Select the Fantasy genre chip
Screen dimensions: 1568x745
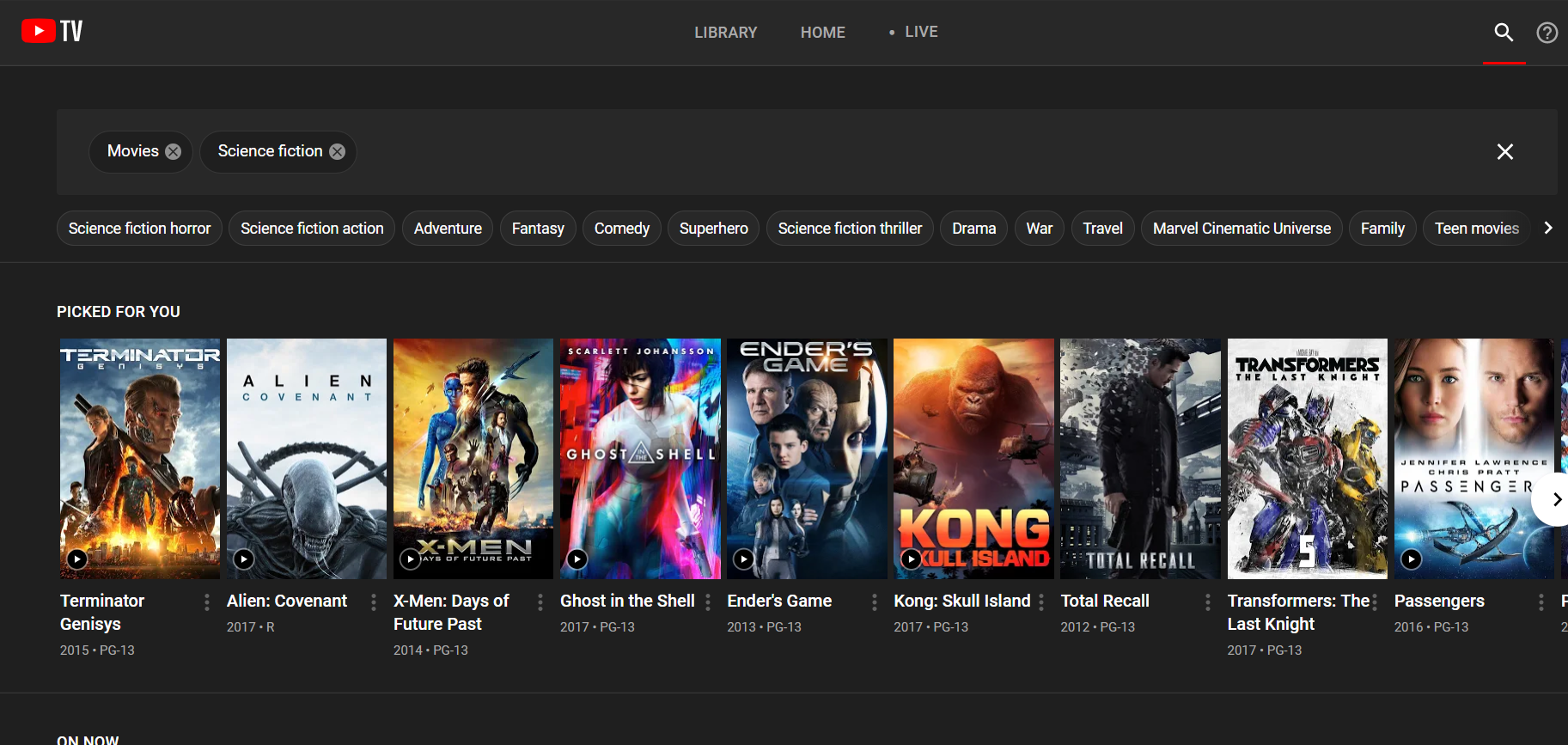tap(538, 228)
